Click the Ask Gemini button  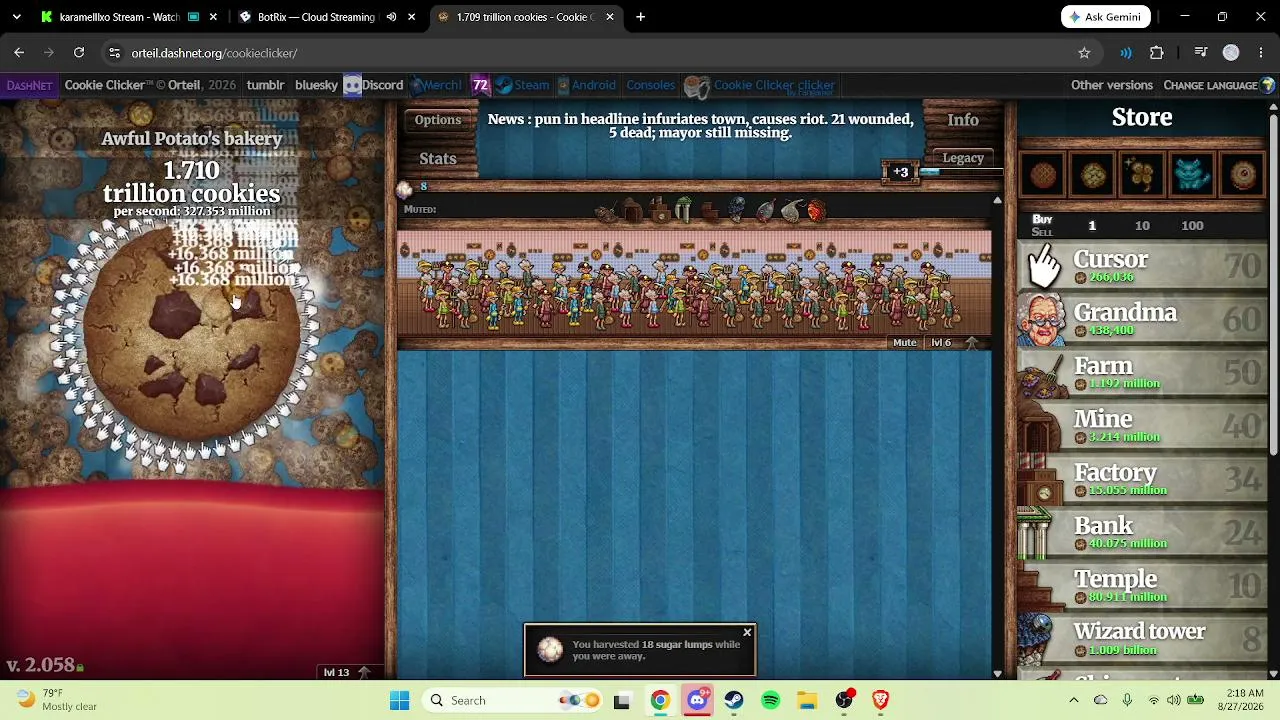click(x=1106, y=17)
